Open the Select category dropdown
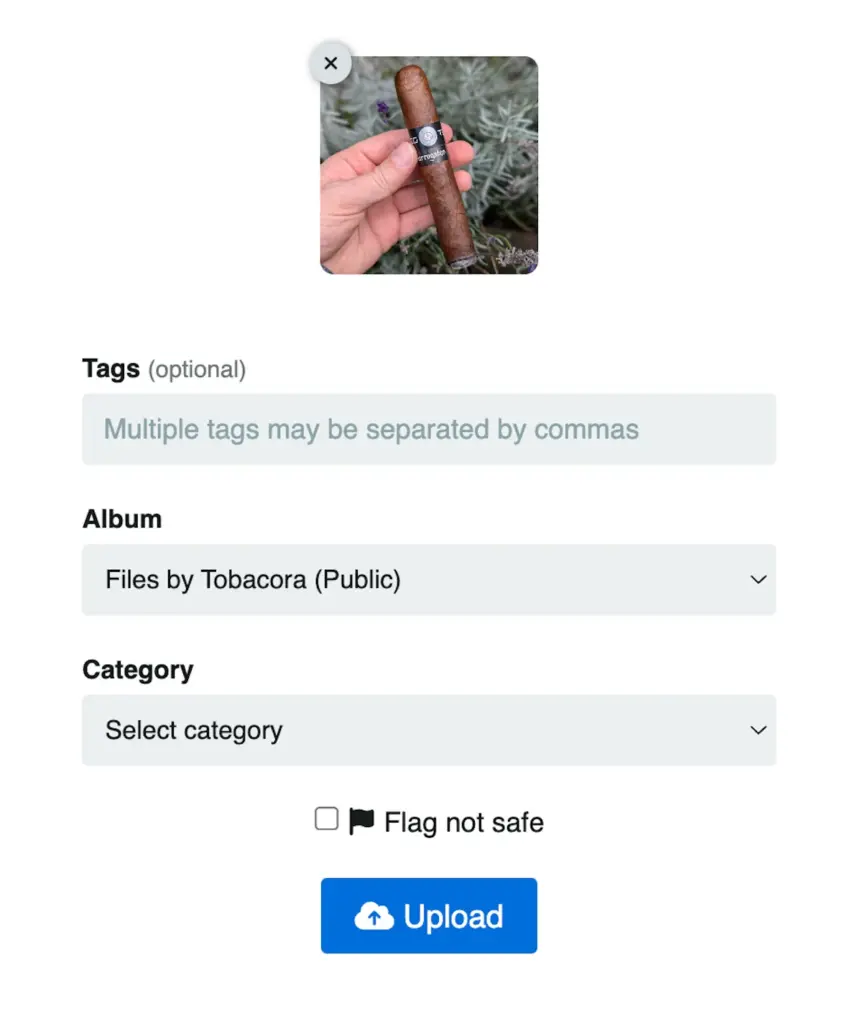The image size is (862, 1024). tap(429, 730)
